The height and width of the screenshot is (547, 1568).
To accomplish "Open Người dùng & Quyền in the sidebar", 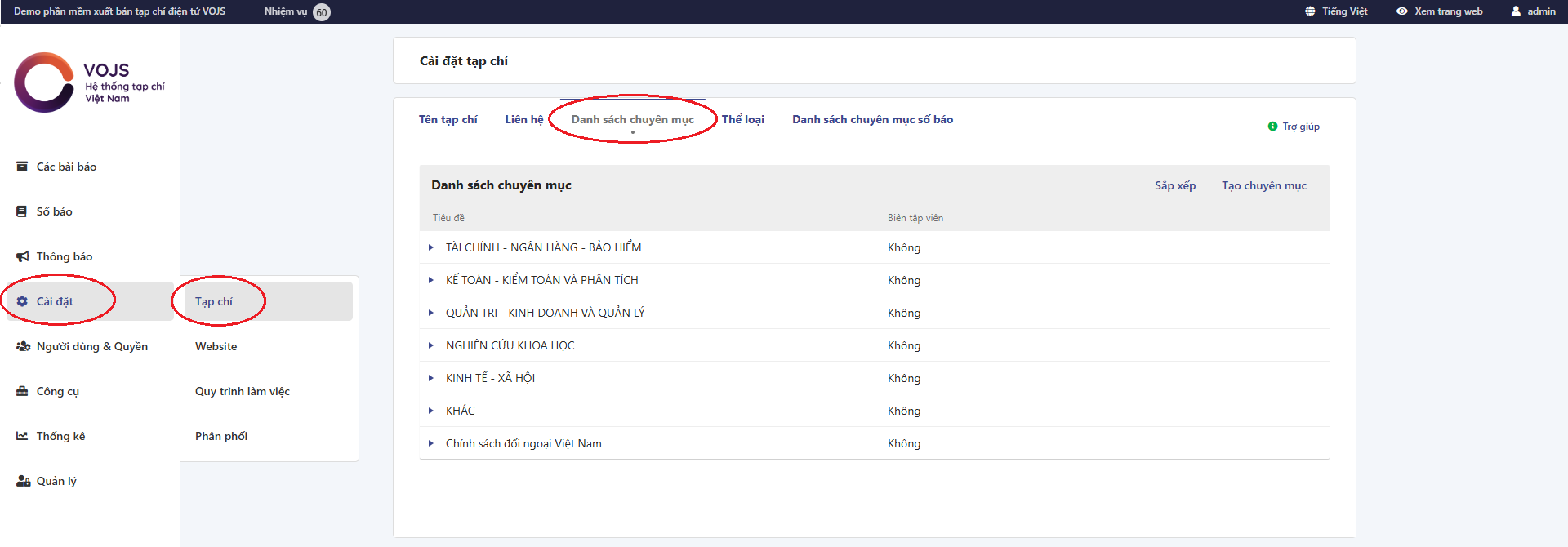I will [x=91, y=346].
